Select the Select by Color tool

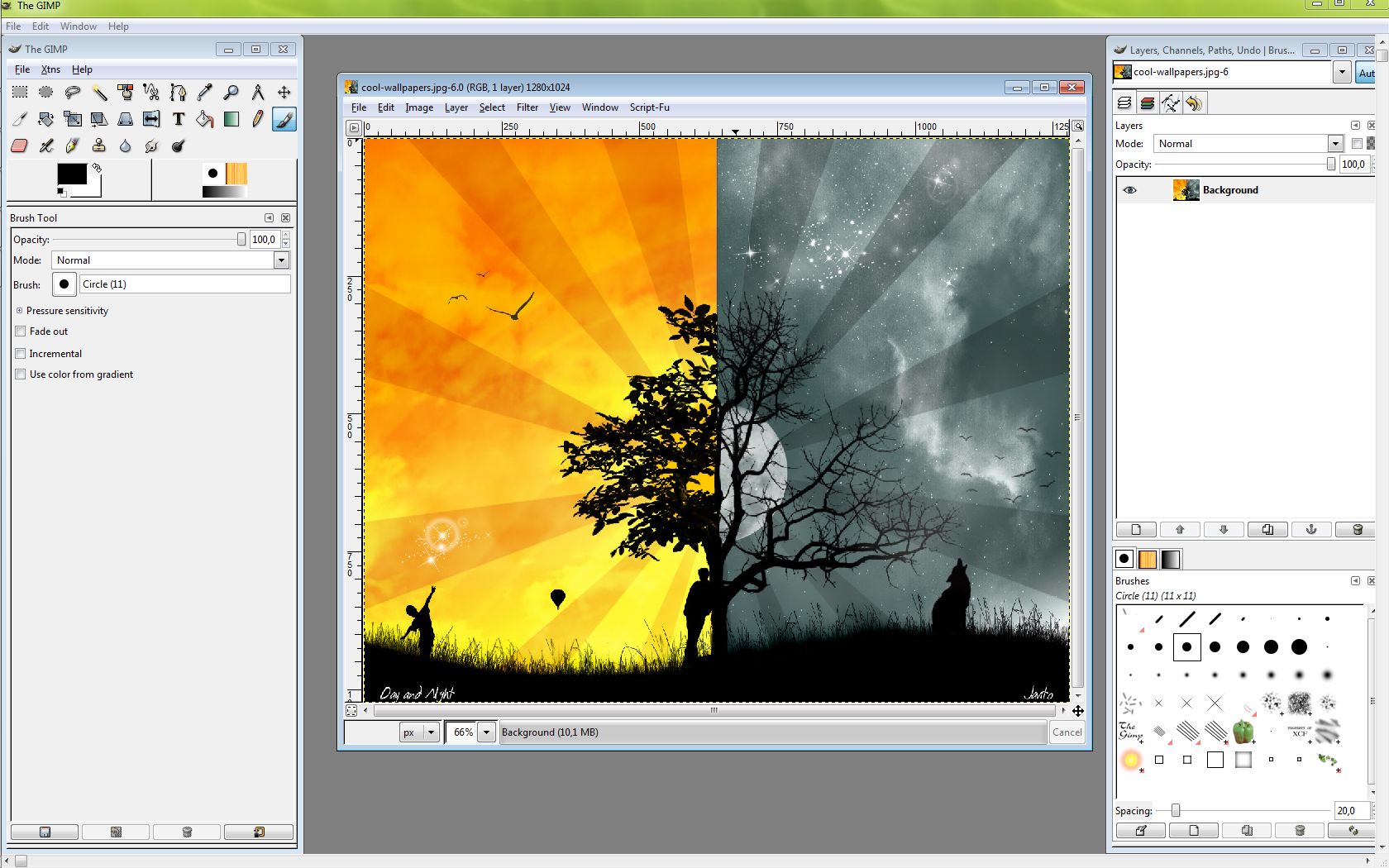(126, 93)
